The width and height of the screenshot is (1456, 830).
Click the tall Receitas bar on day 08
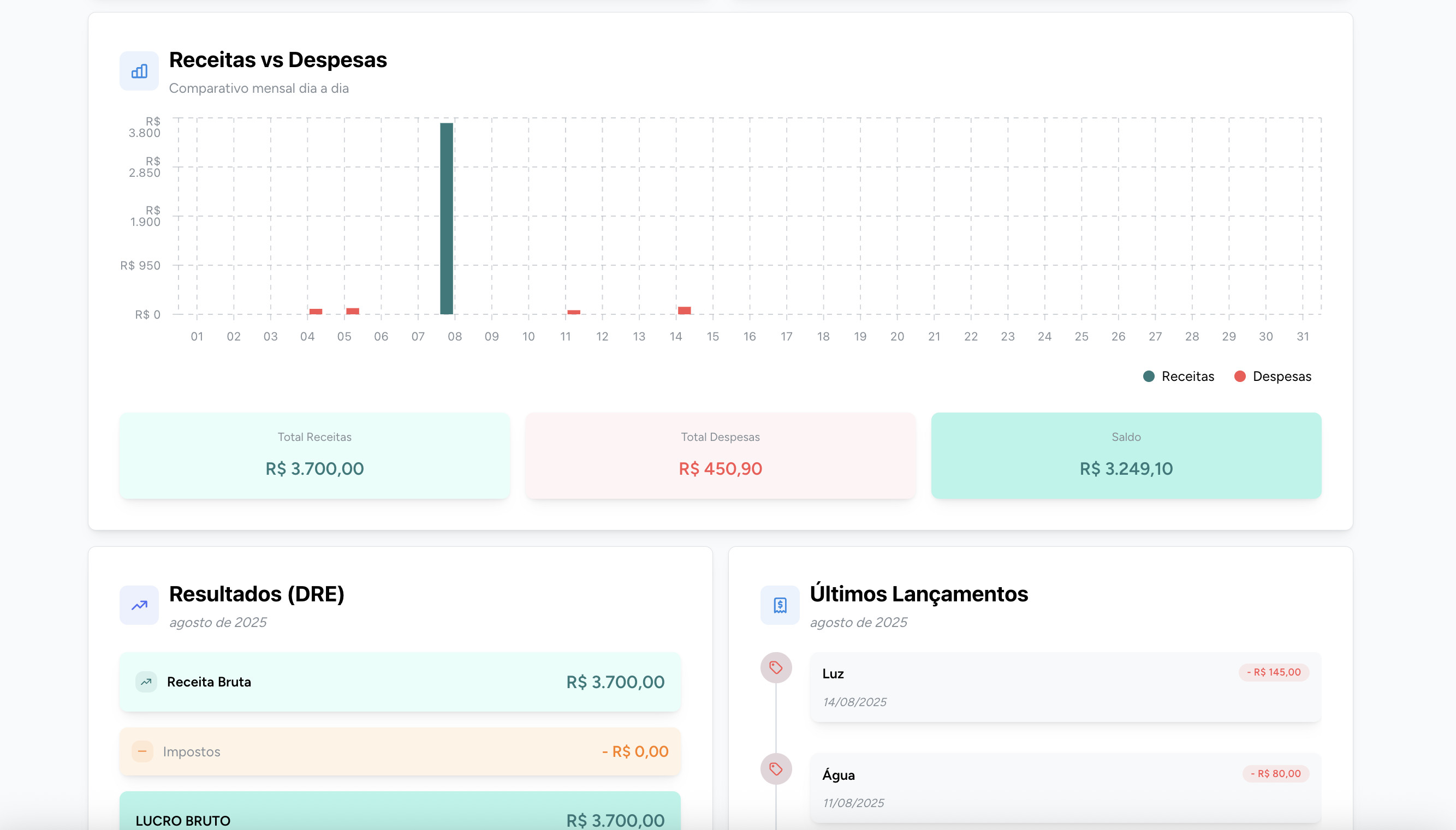point(447,218)
